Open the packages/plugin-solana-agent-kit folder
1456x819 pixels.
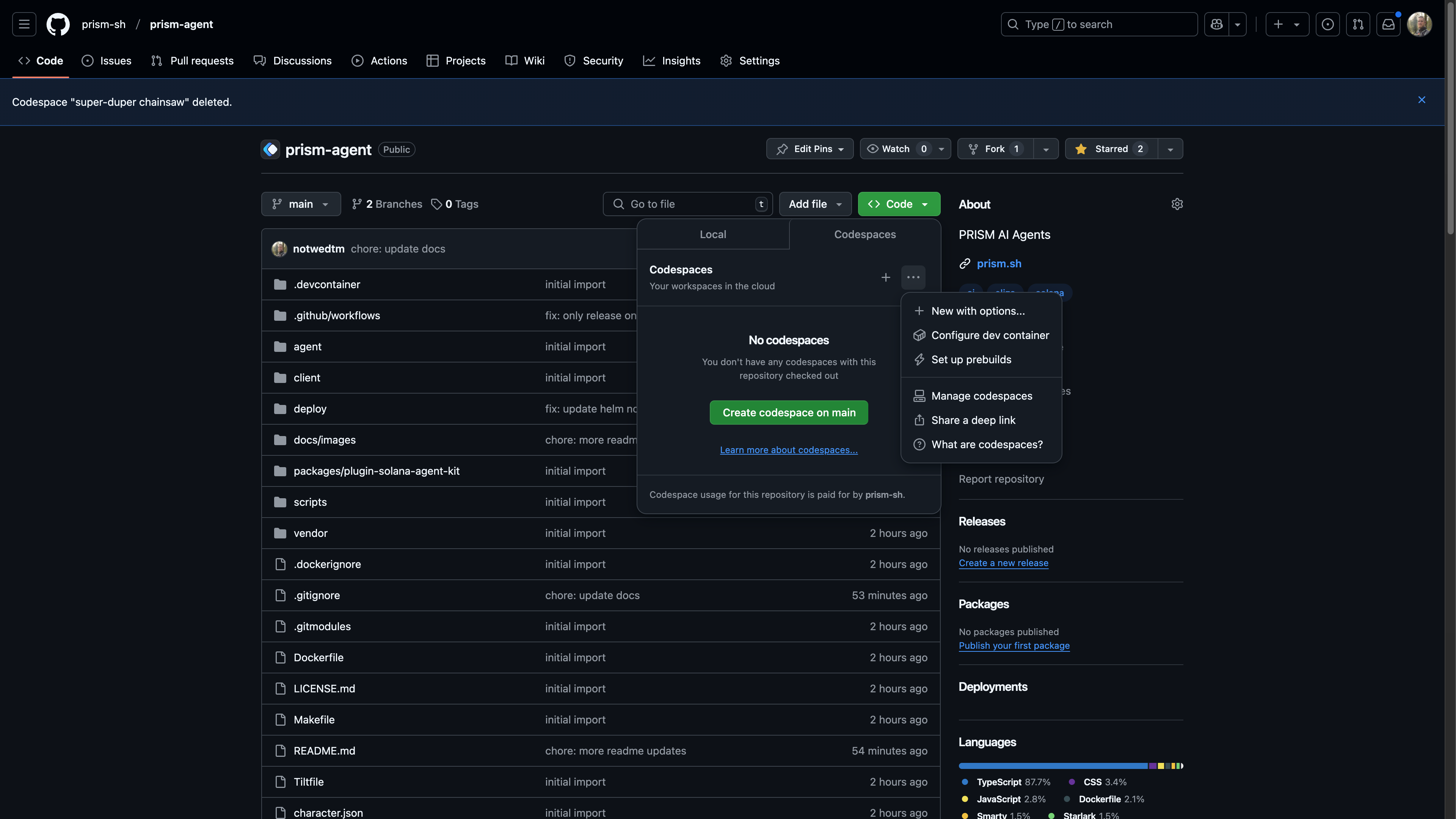(x=377, y=471)
